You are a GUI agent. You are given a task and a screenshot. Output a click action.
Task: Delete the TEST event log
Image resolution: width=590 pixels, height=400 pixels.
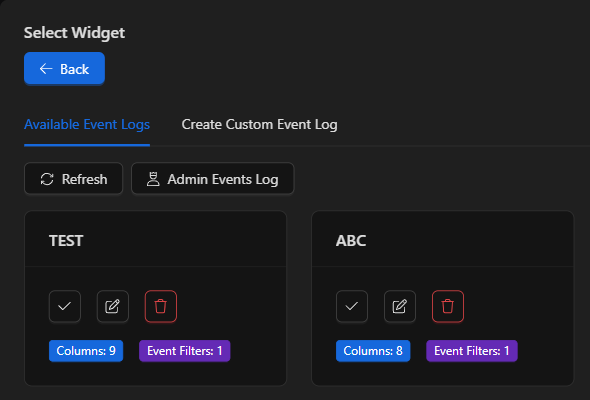pyautogui.click(x=161, y=306)
